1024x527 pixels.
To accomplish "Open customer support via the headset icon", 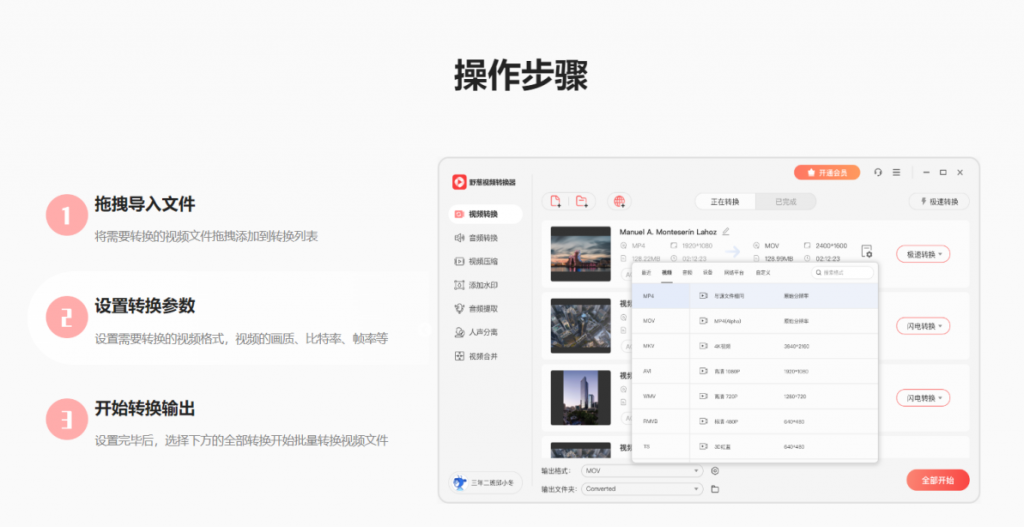I will [878, 172].
